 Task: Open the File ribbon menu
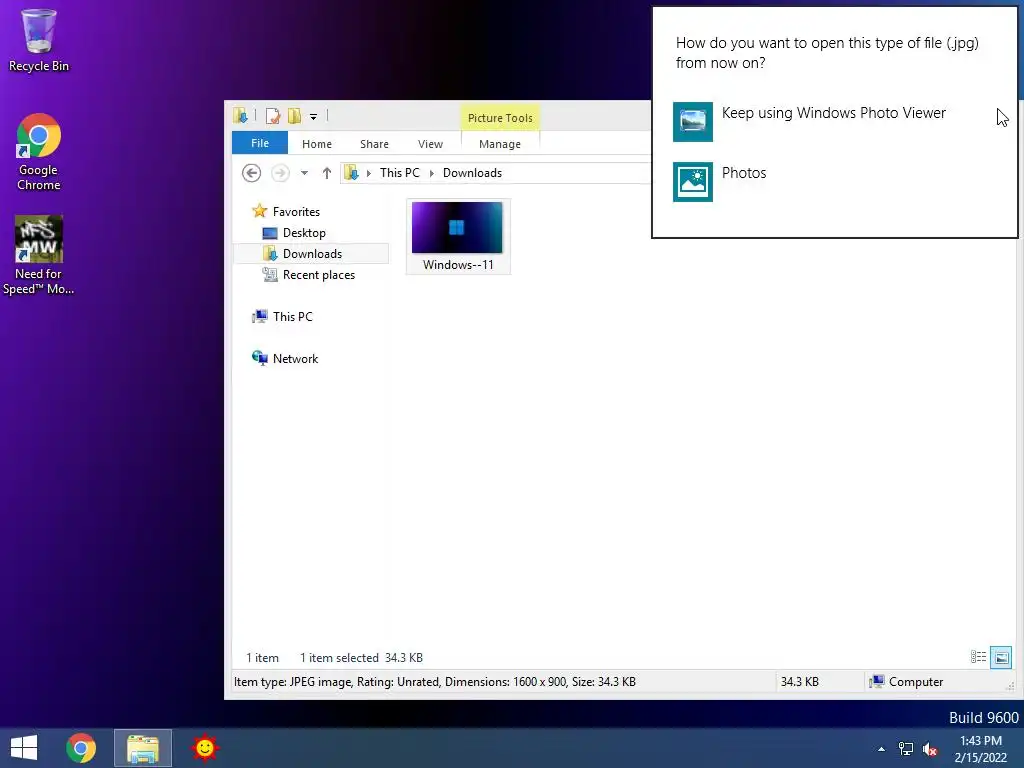pos(260,143)
